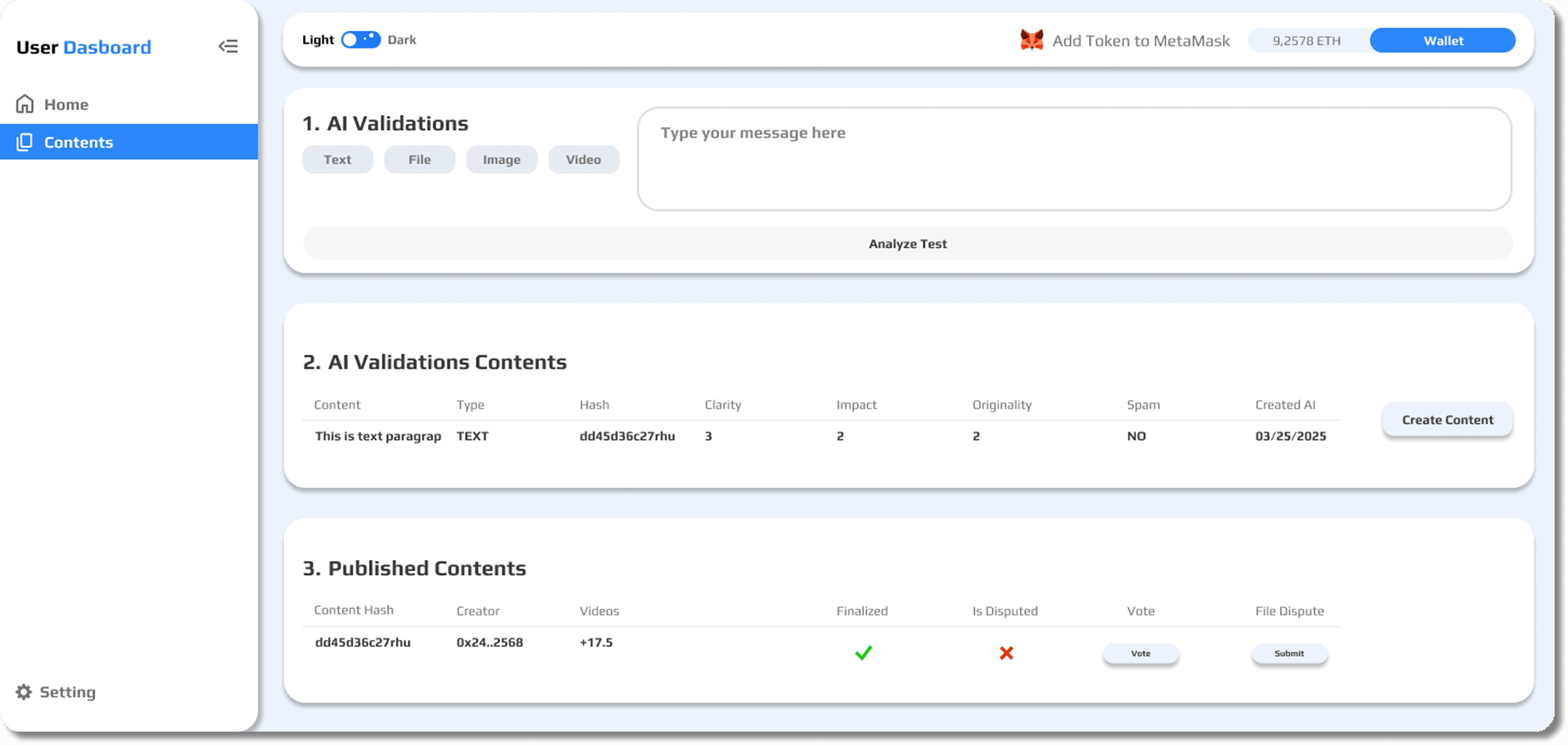The image size is (1568, 745).
Task: Click the green Finalized checkmark
Action: click(x=863, y=653)
